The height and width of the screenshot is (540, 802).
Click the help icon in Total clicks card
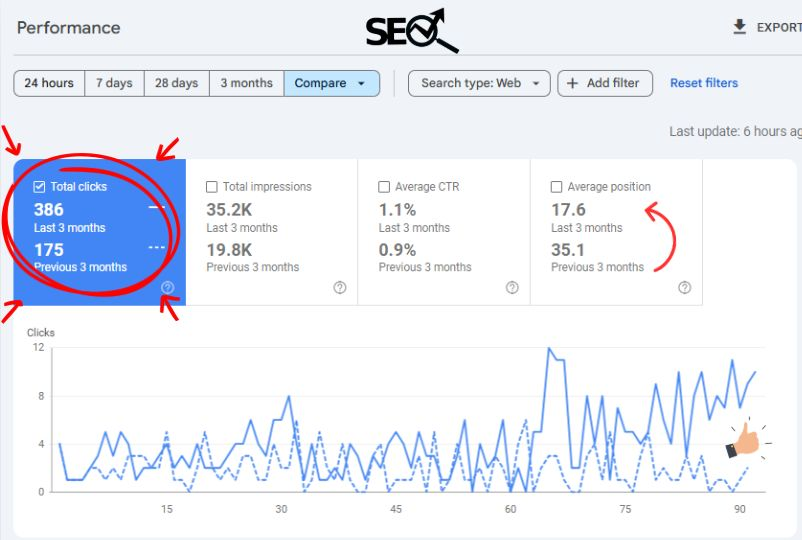167,288
